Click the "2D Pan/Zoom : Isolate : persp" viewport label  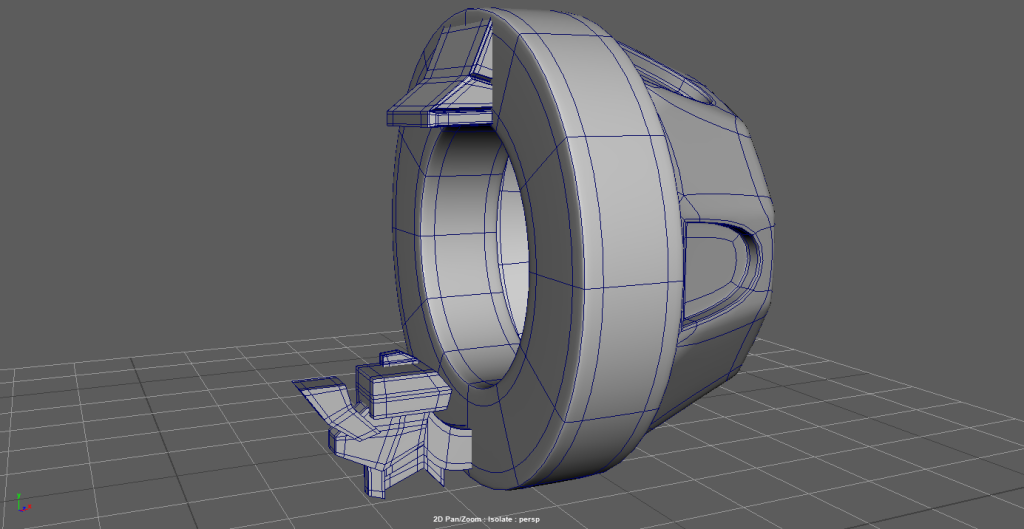tap(487, 519)
